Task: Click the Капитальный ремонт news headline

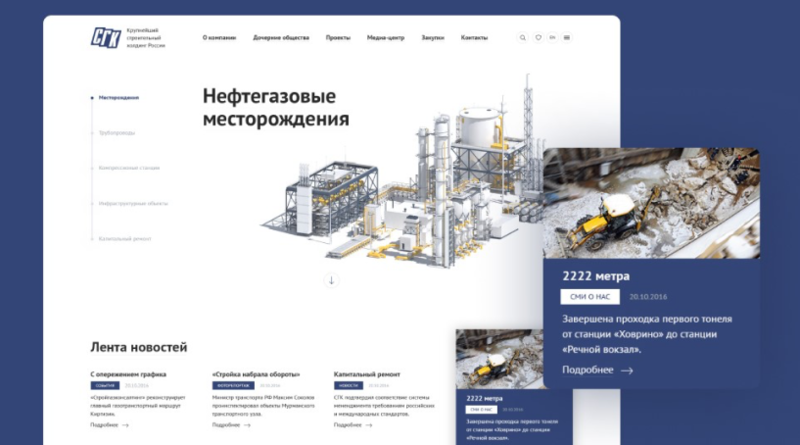Action: click(367, 374)
